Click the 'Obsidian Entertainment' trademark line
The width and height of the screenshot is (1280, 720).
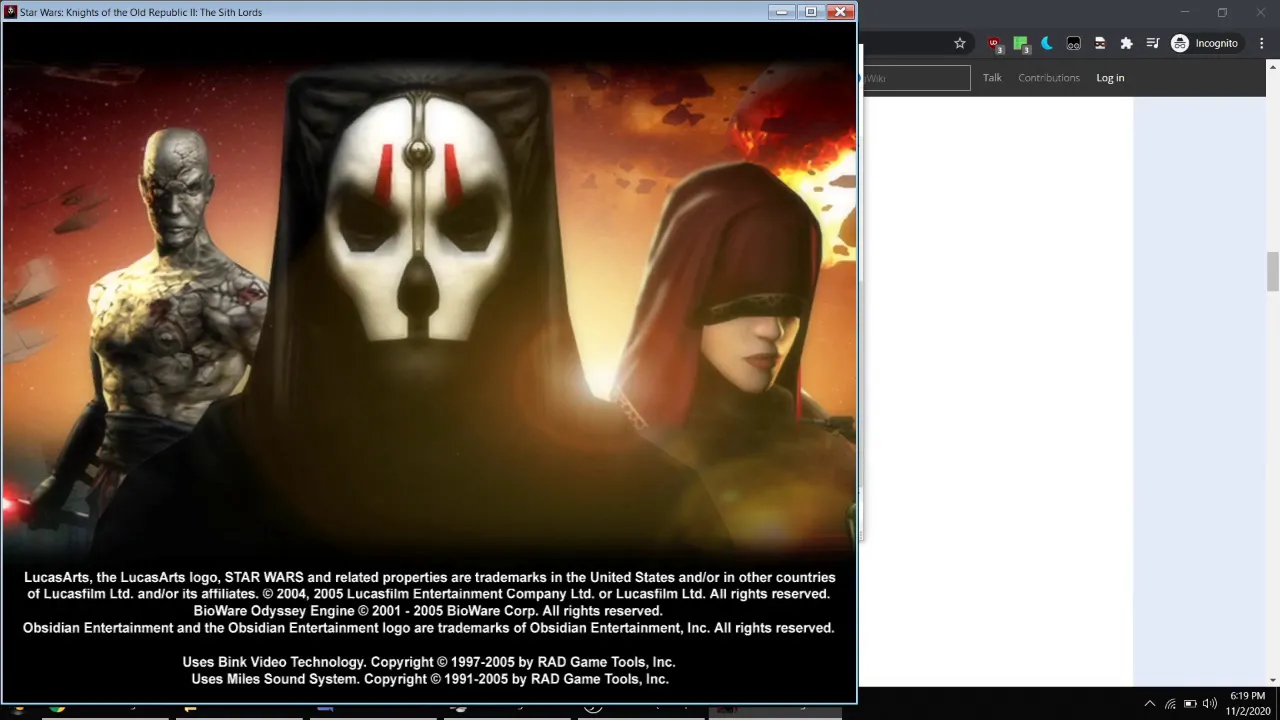(x=428, y=628)
